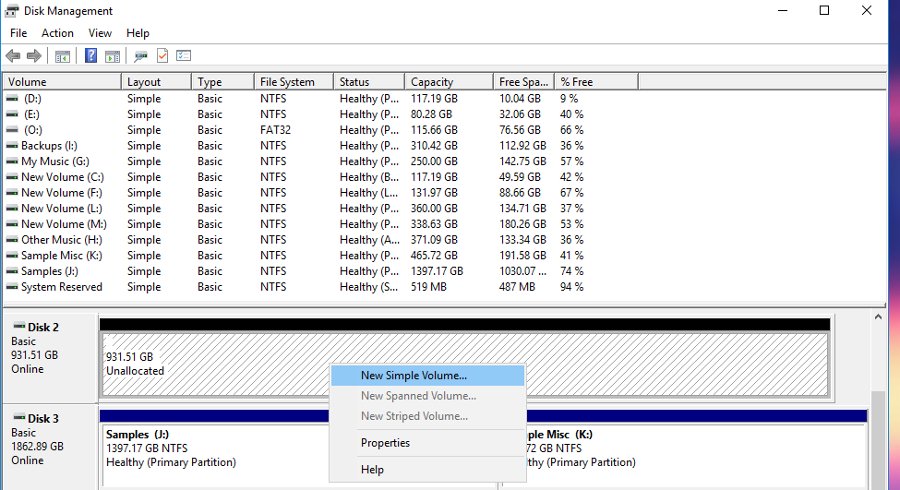
Task: Open Help via blue question mark icon
Action: [x=91, y=56]
